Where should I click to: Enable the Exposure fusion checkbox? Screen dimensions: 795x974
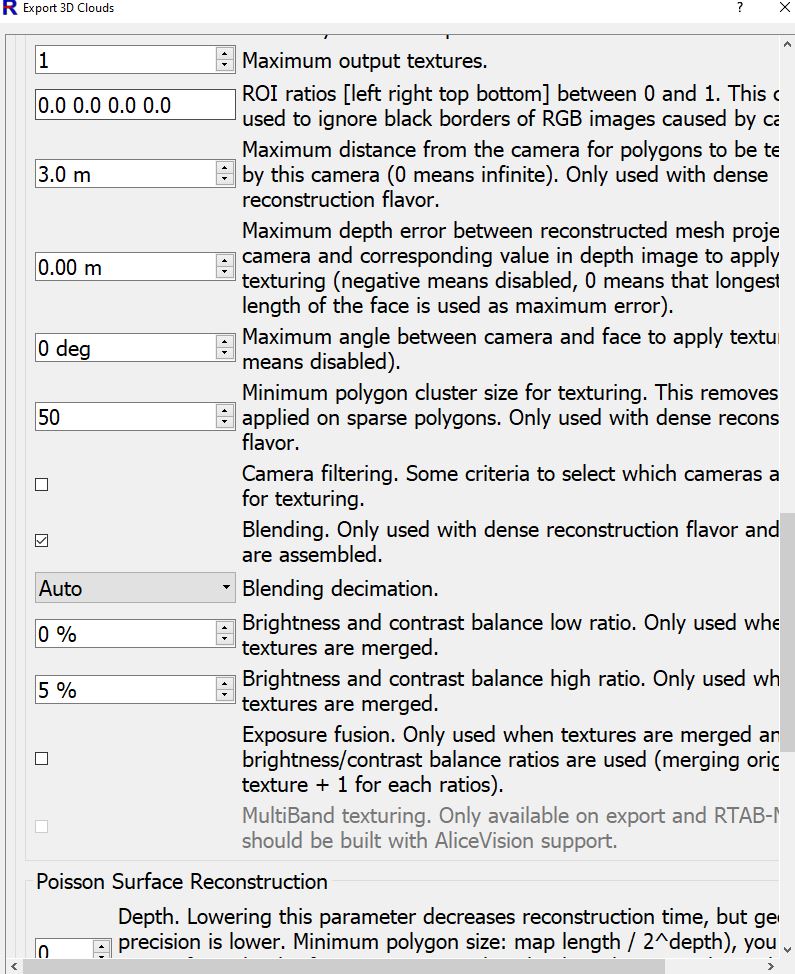pos(42,759)
